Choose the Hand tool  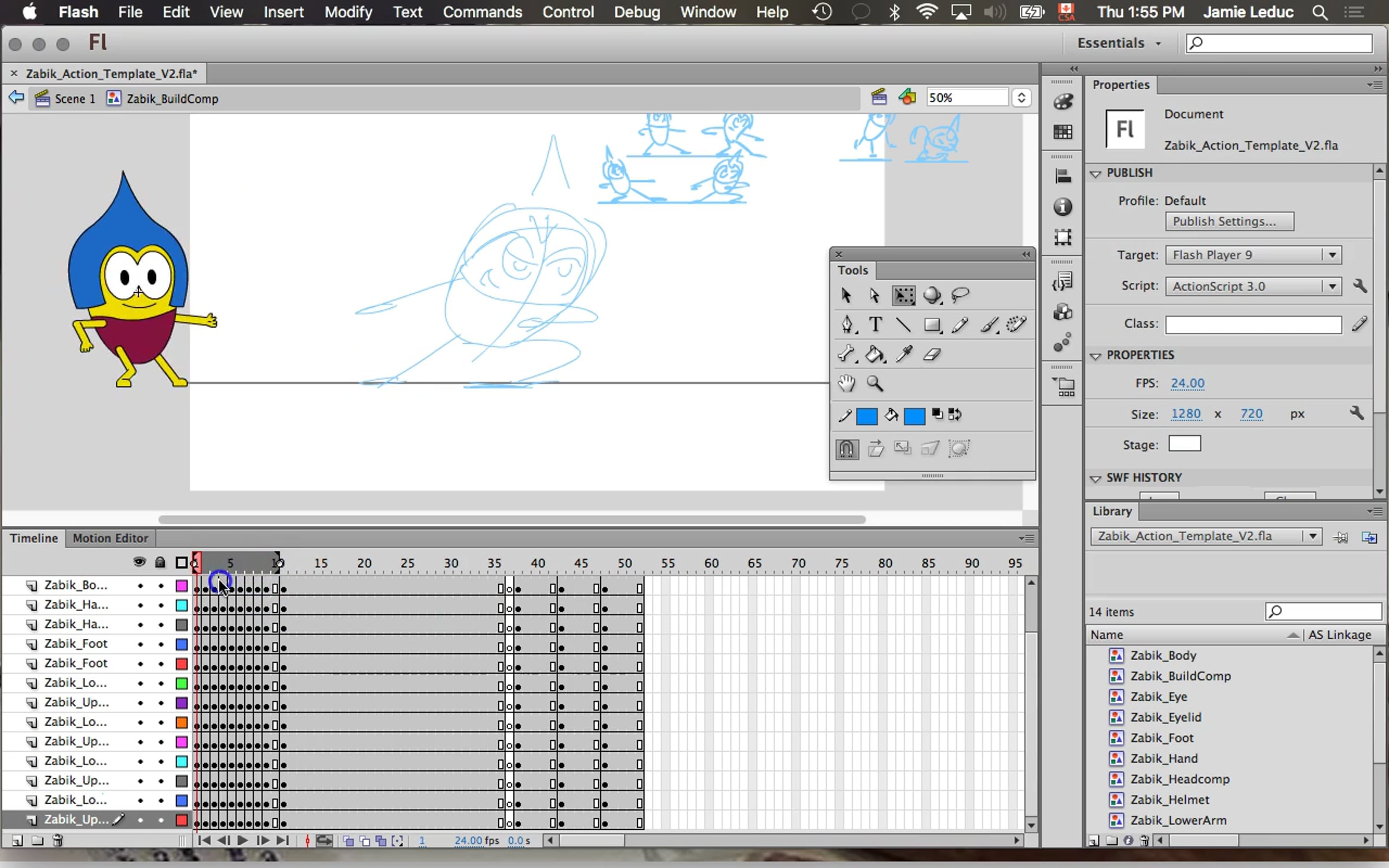[846, 383]
